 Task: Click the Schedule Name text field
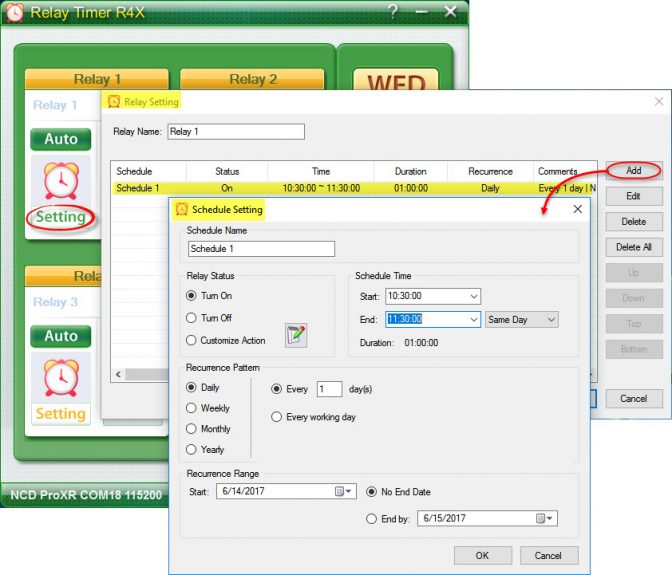coord(261,249)
